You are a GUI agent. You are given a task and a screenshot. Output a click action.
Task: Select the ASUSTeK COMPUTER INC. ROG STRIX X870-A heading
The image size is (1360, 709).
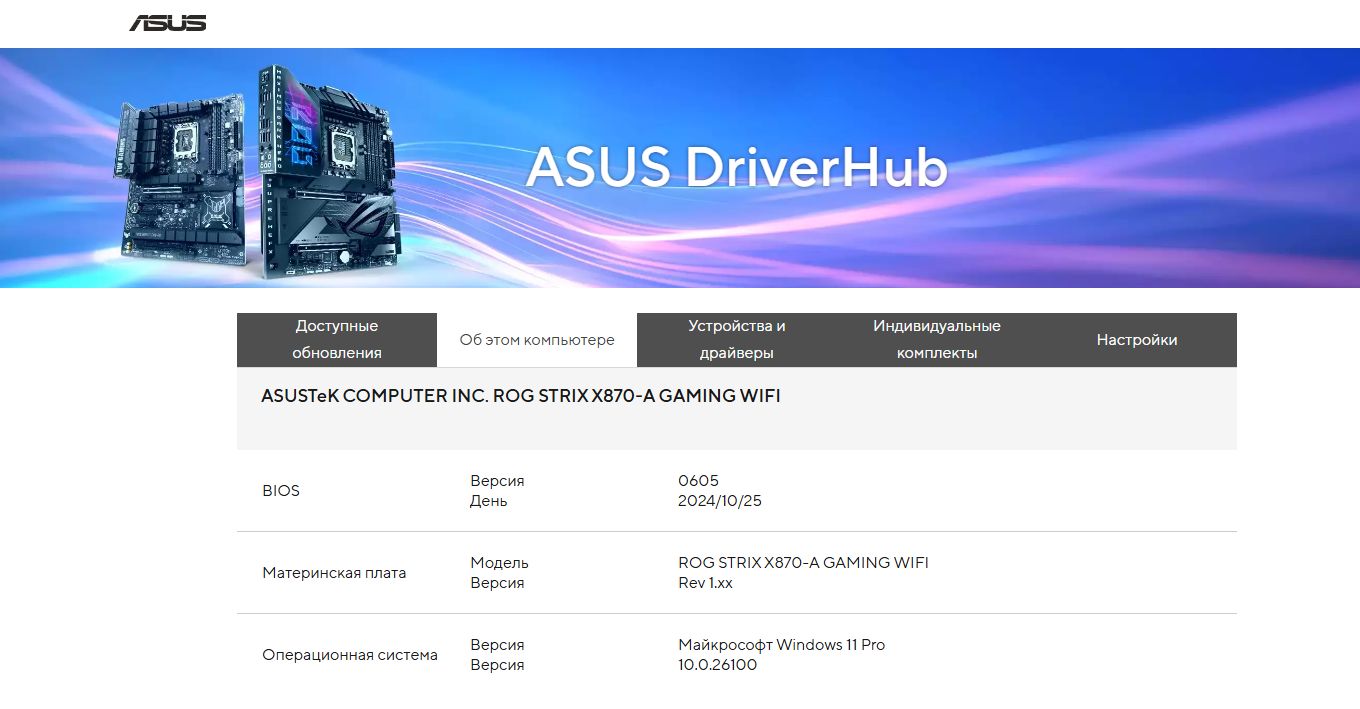521,396
